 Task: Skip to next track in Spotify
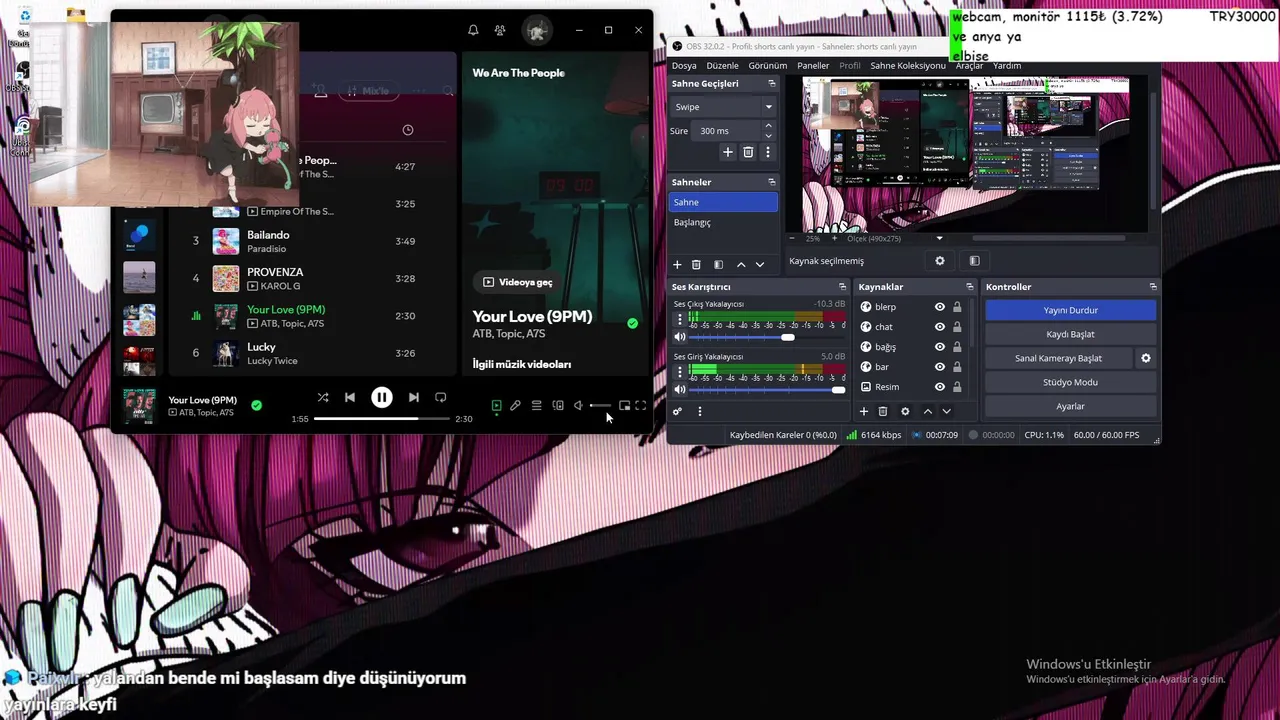click(x=413, y=397)
